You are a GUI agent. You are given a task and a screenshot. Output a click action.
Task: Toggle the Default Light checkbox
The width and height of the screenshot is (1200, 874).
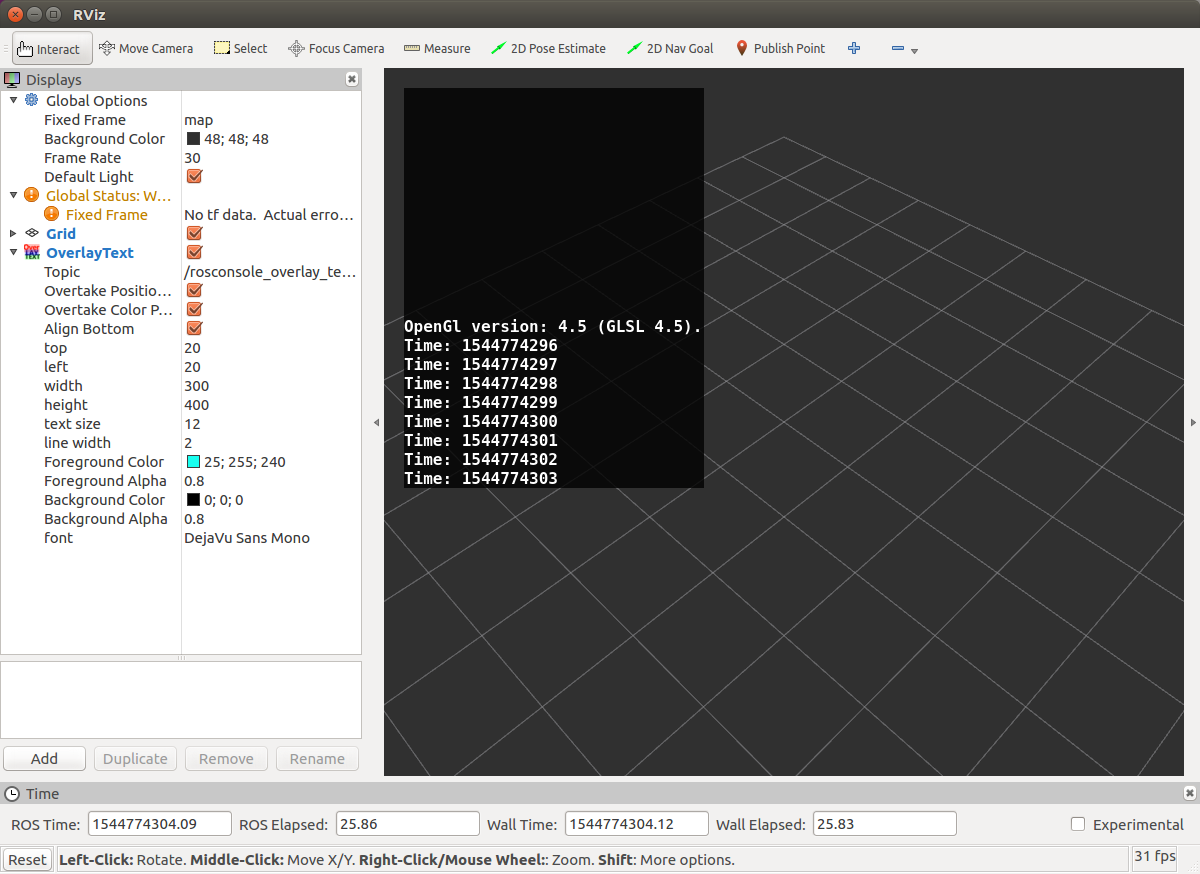[195, 176]
